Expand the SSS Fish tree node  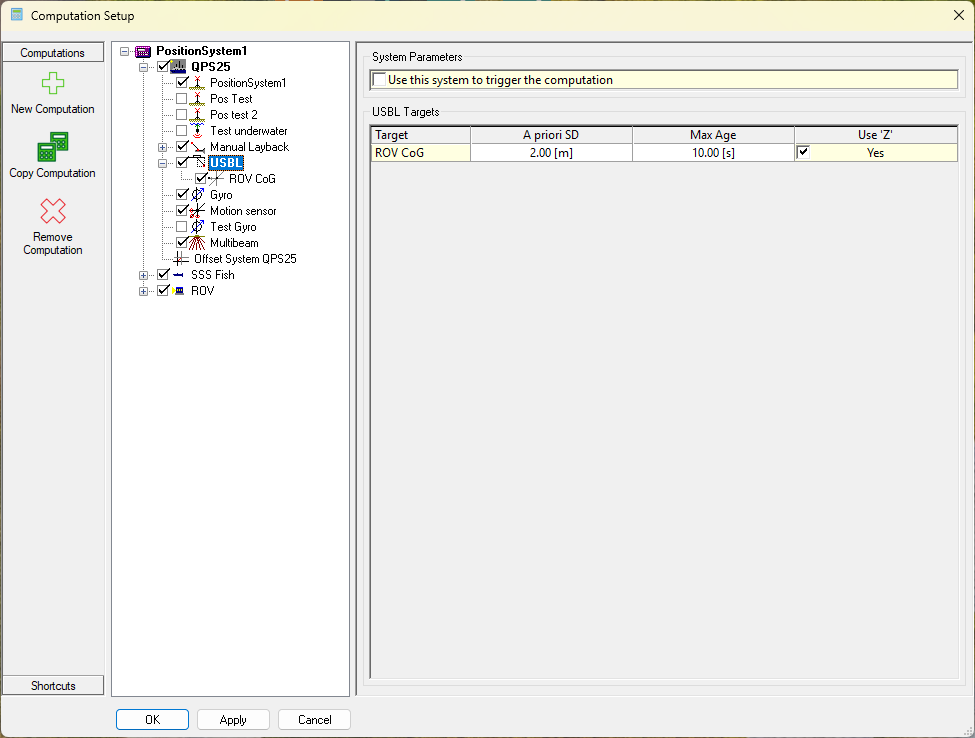pyautogui.click(x=144, y=275)
